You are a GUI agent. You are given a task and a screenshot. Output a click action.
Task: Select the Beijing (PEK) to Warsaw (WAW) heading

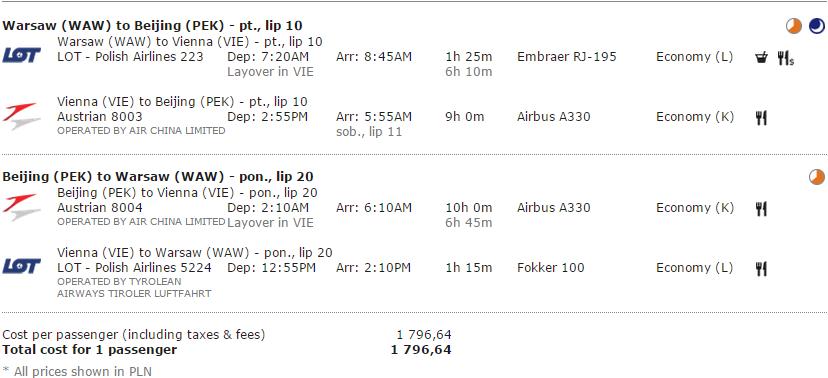[x=158, y=177]
